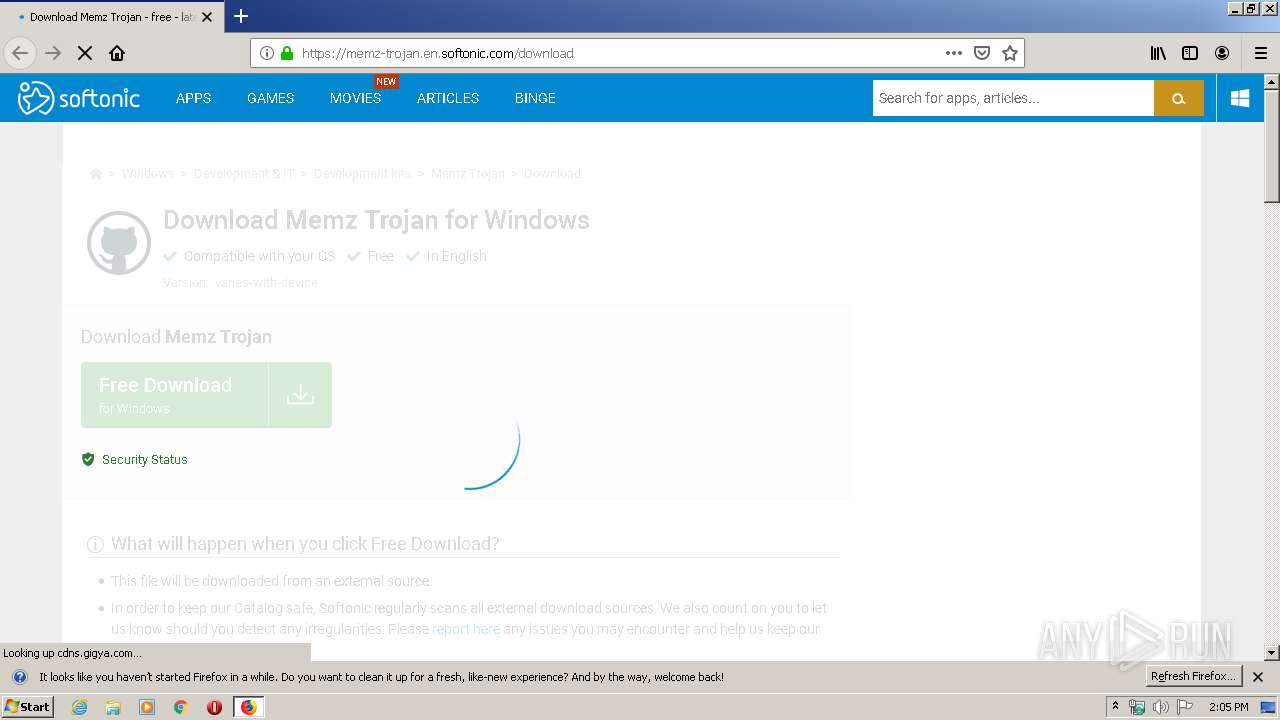Image resolution: width=1280 pixels, height=720 pixels.
Task: Click the Softonic logo
Action: (79, 98)
